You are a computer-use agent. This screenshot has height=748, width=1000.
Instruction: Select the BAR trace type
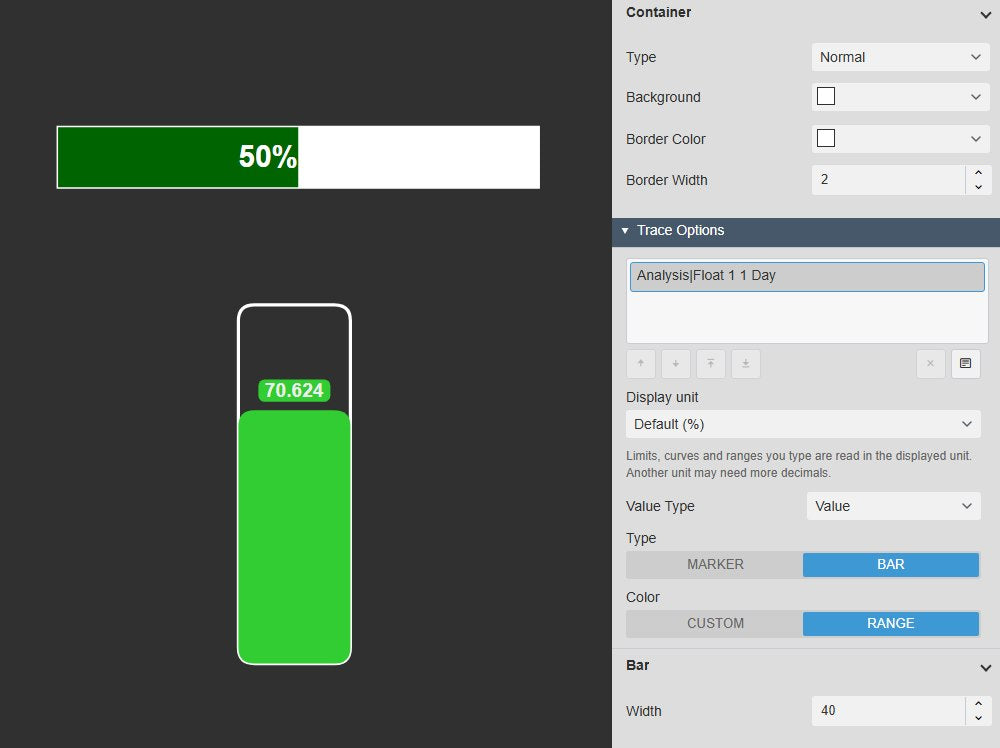(x=890, y=565)
